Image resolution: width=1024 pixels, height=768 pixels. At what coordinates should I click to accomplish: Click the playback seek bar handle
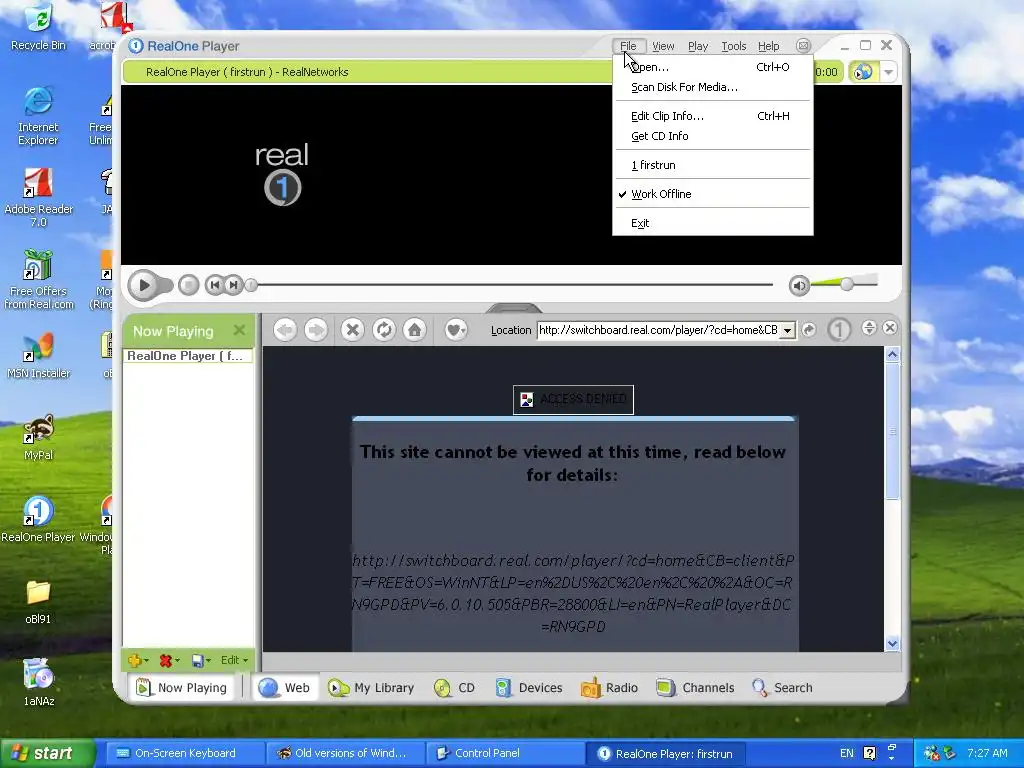point(251,285)
